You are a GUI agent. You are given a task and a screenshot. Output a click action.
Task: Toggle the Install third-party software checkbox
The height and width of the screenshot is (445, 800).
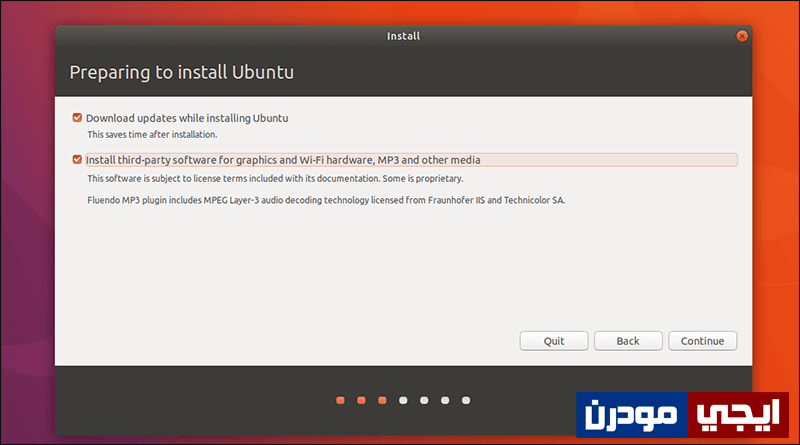[77, 160]
